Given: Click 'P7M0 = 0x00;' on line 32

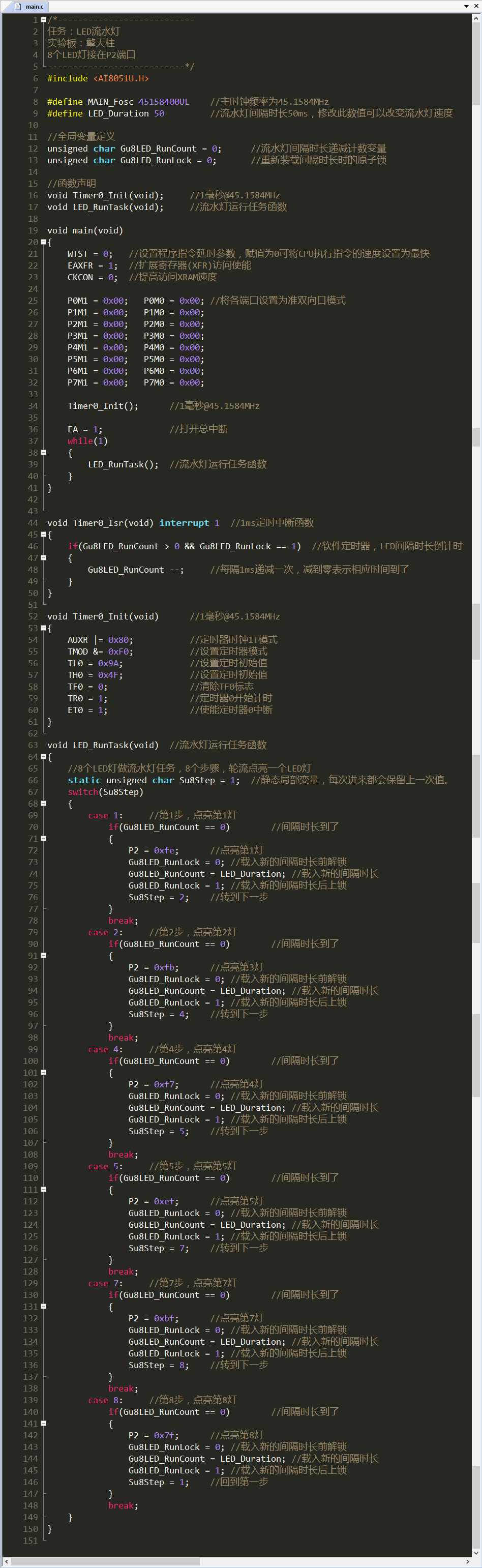Looking at the screenshot, I should (x=174, y=382).
